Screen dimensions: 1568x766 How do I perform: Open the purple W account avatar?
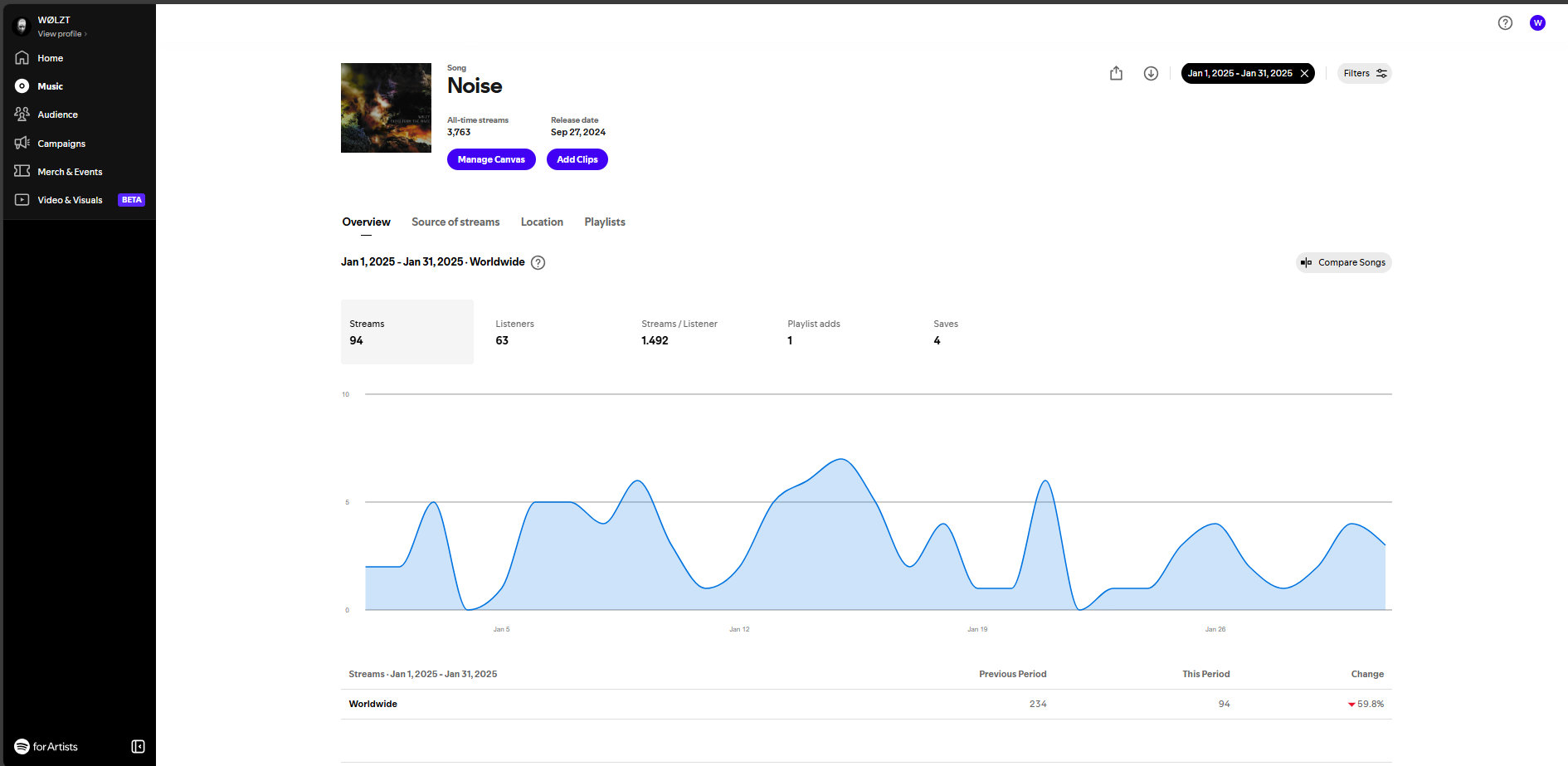point(1537,23)
